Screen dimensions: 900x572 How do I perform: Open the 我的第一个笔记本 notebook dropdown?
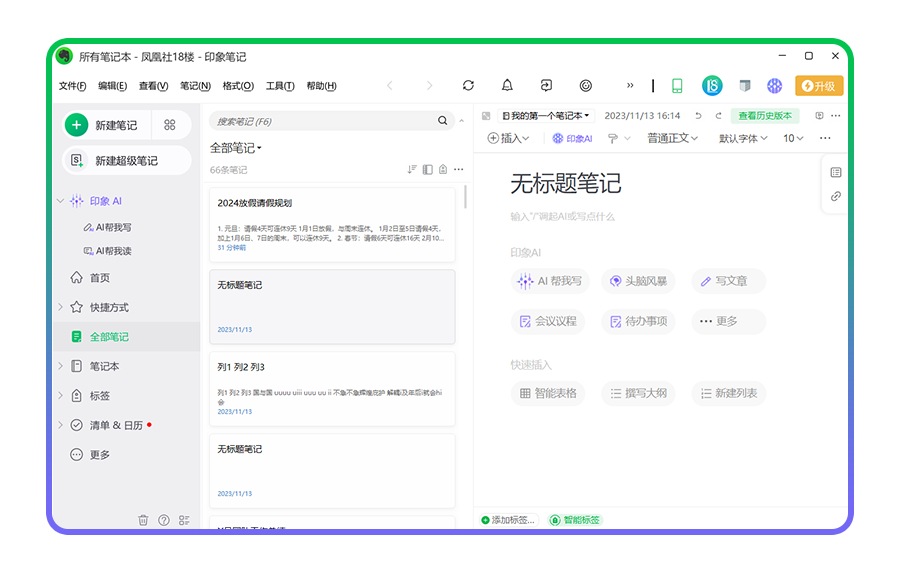546,116
